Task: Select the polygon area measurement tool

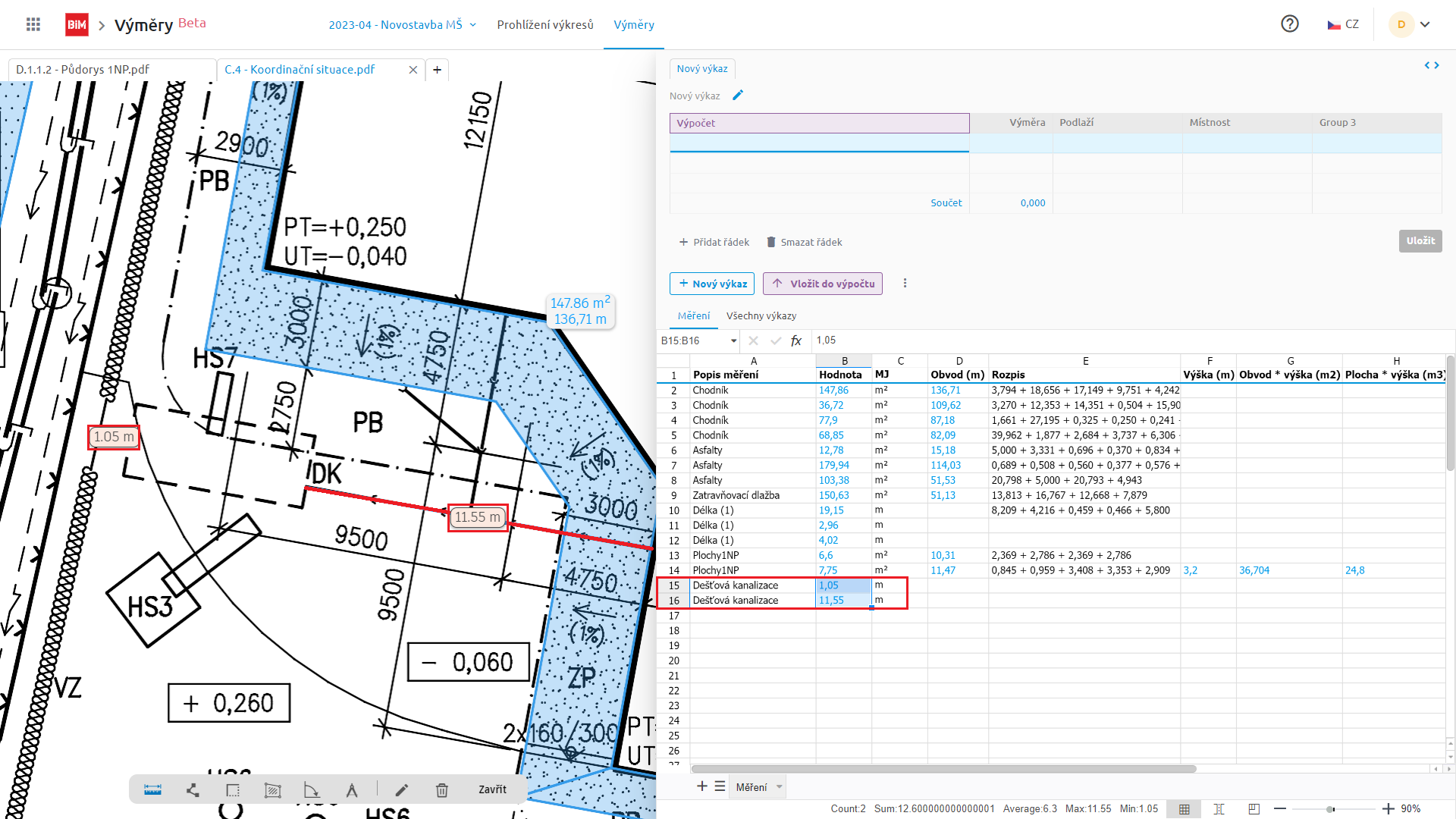Action: coord(272,790)
